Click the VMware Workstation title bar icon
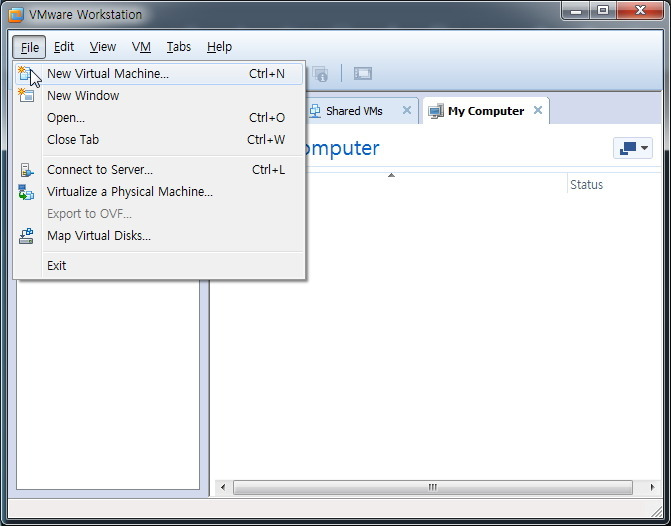 pos(16,14)
